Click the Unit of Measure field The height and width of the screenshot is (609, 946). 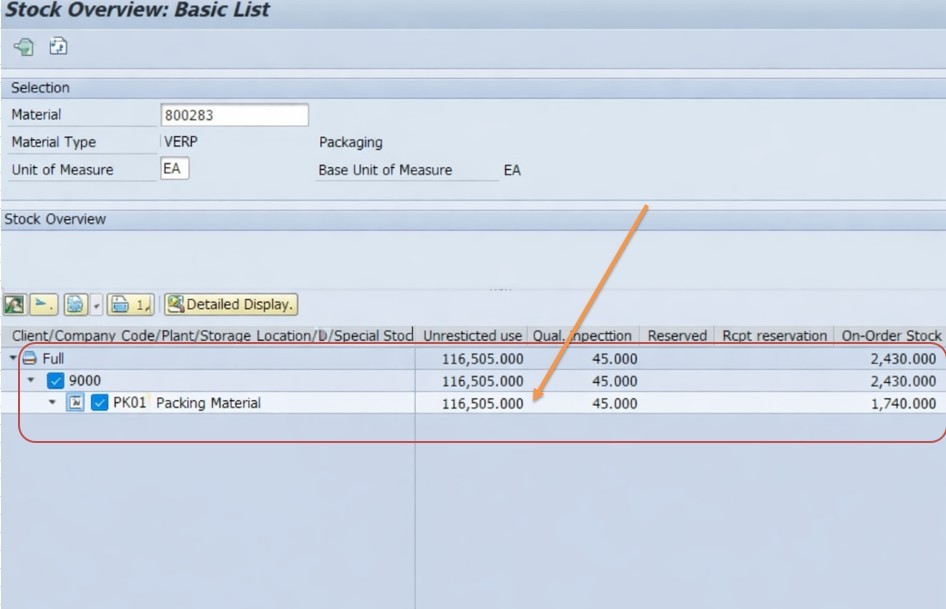(174, 169)
